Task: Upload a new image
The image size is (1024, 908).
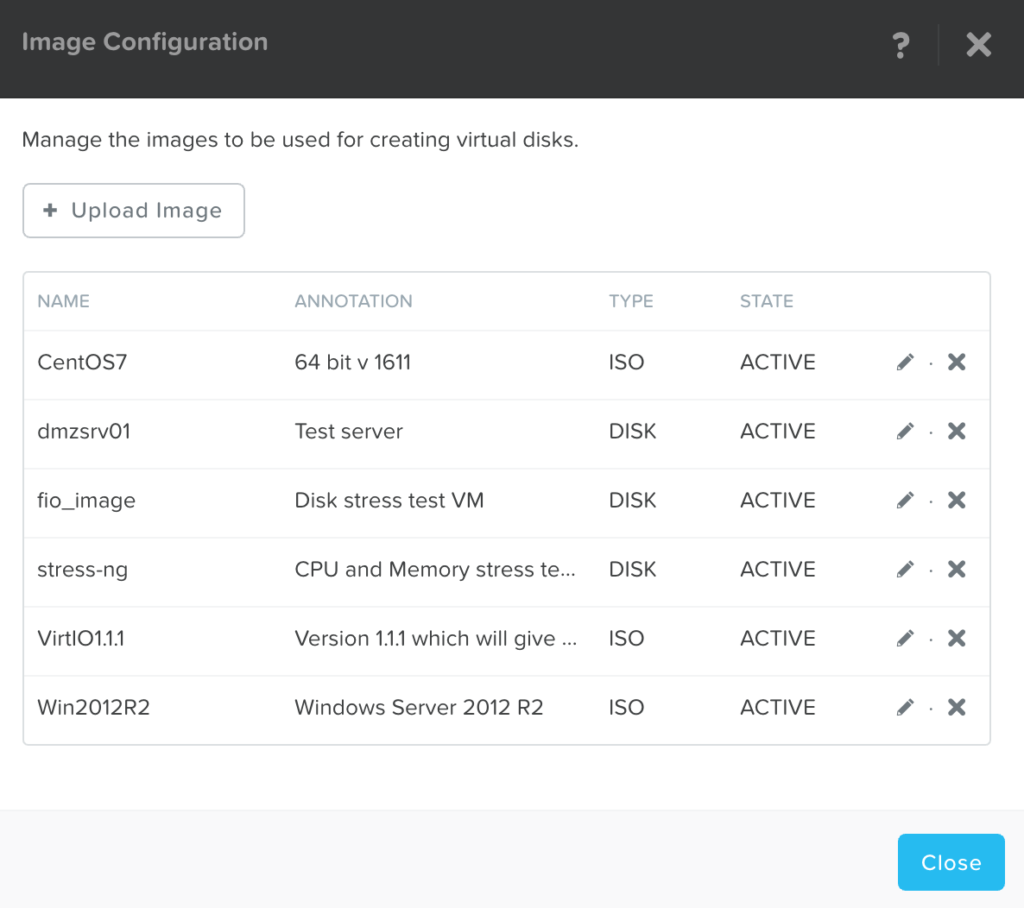Action: 133,210
